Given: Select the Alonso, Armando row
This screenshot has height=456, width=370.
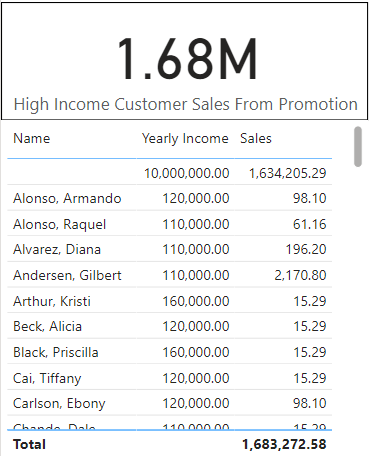Looking at the screenshot, I should click(x=170, y=198).
